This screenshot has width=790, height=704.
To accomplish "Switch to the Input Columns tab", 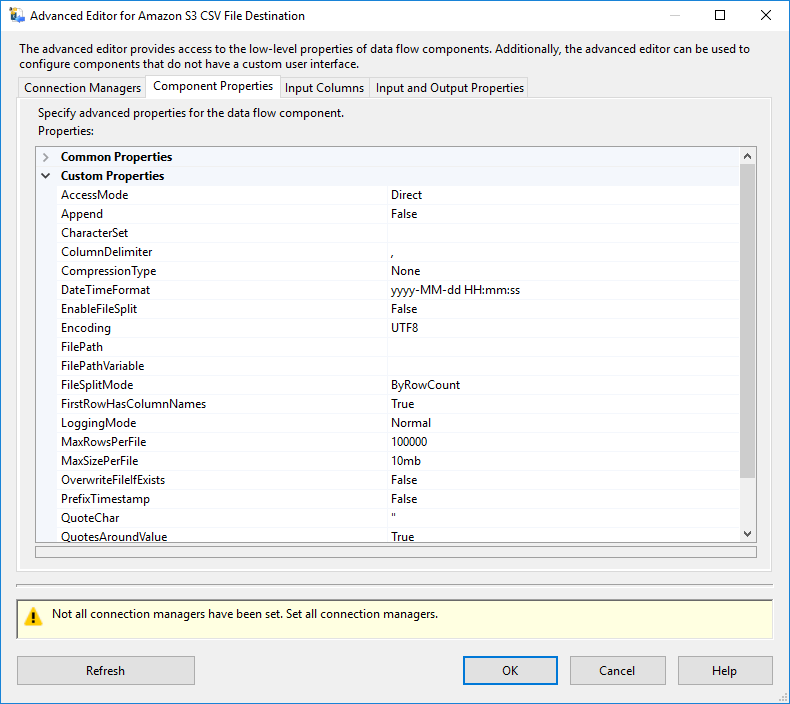I will click(324, 88).
